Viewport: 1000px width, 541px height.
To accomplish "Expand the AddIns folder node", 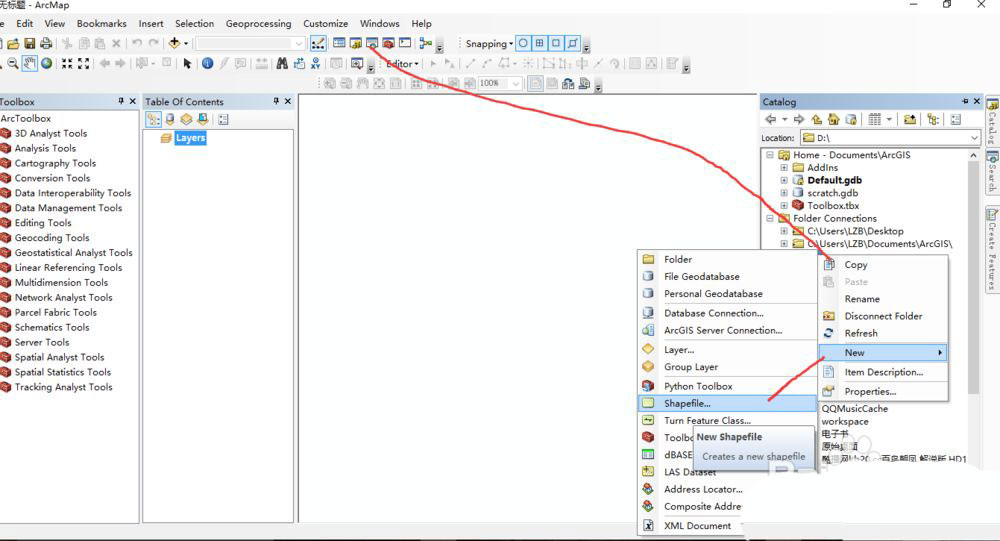I will (x=784, y=168).
